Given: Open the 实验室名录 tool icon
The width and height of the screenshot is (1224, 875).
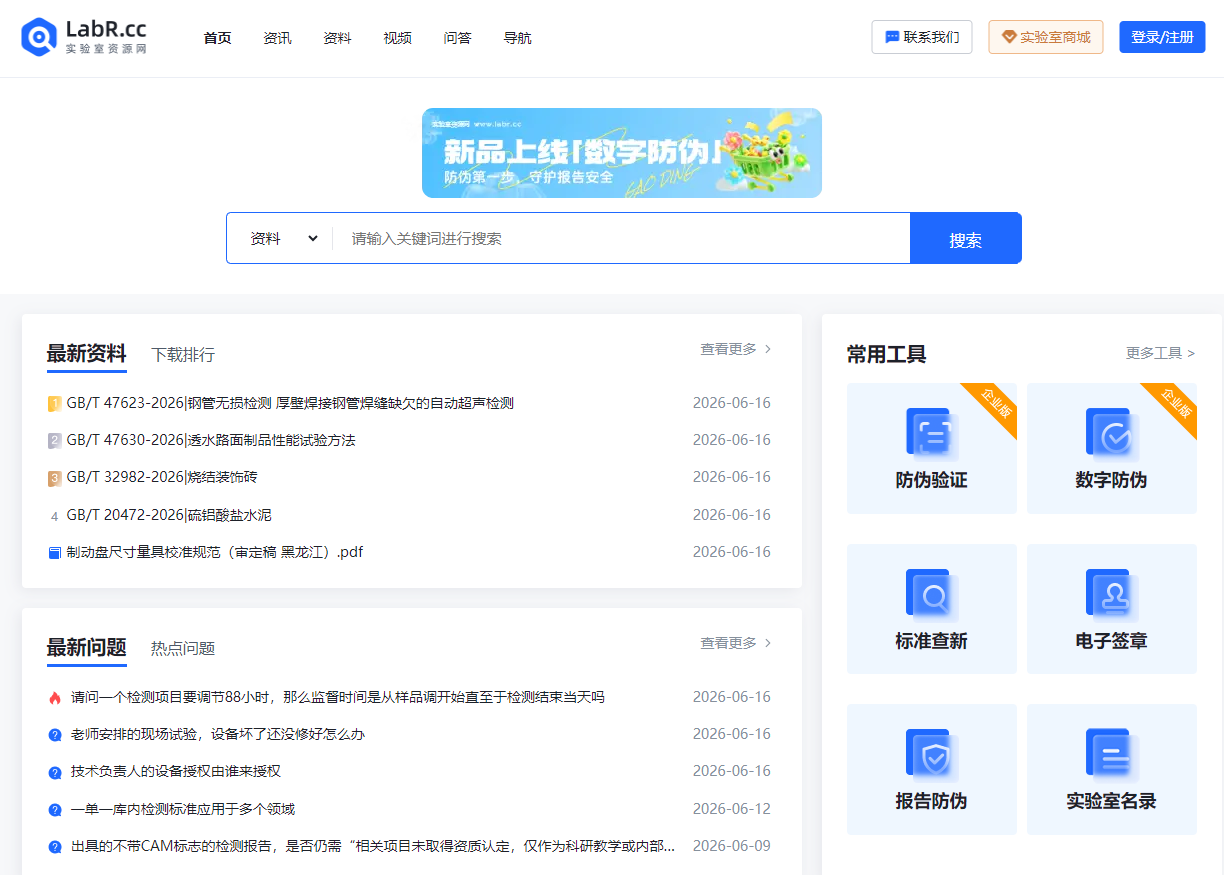Looking at the screenshot, I should [1112, 755].
